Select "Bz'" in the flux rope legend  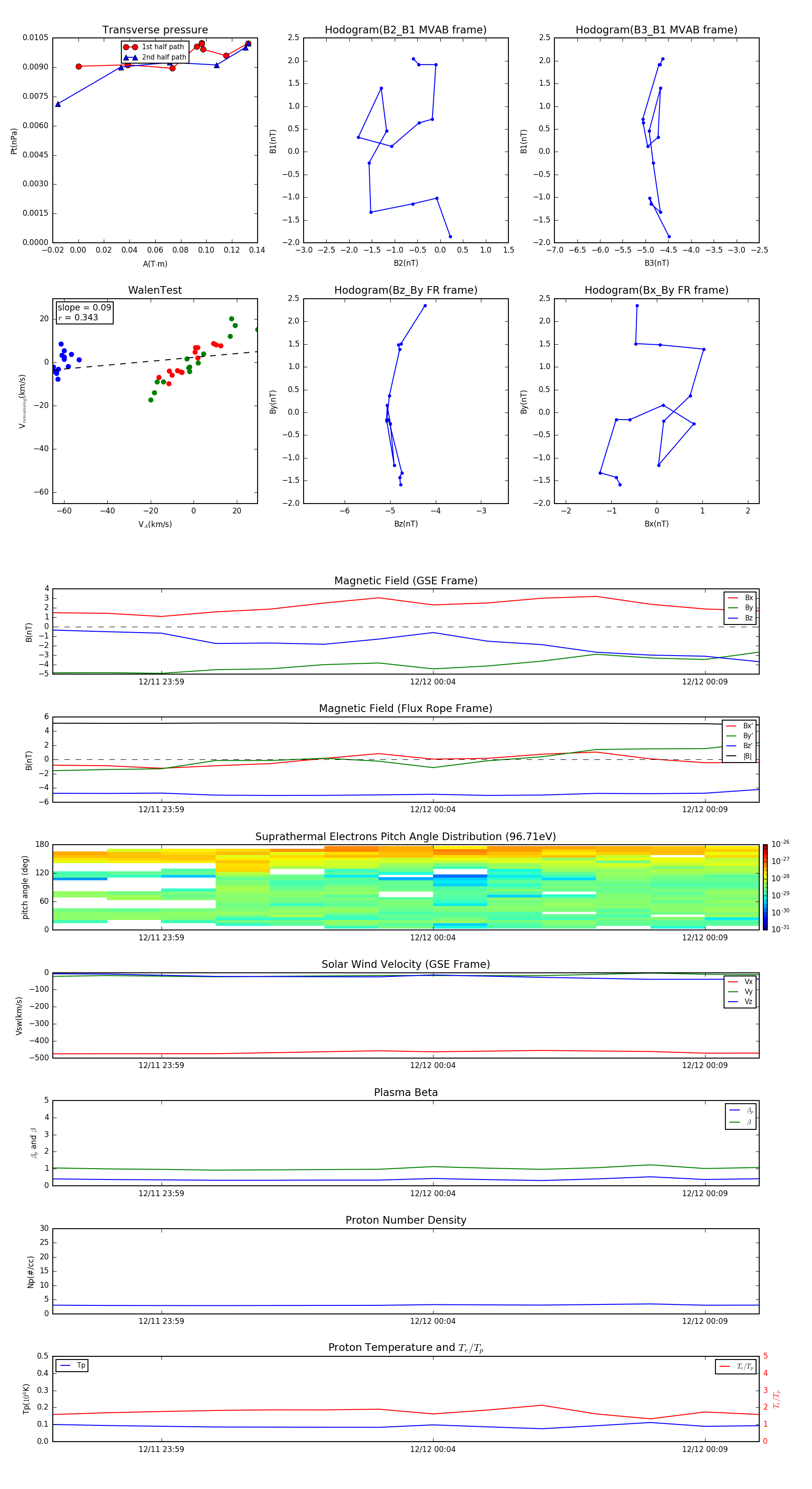(x=739, y=746)
